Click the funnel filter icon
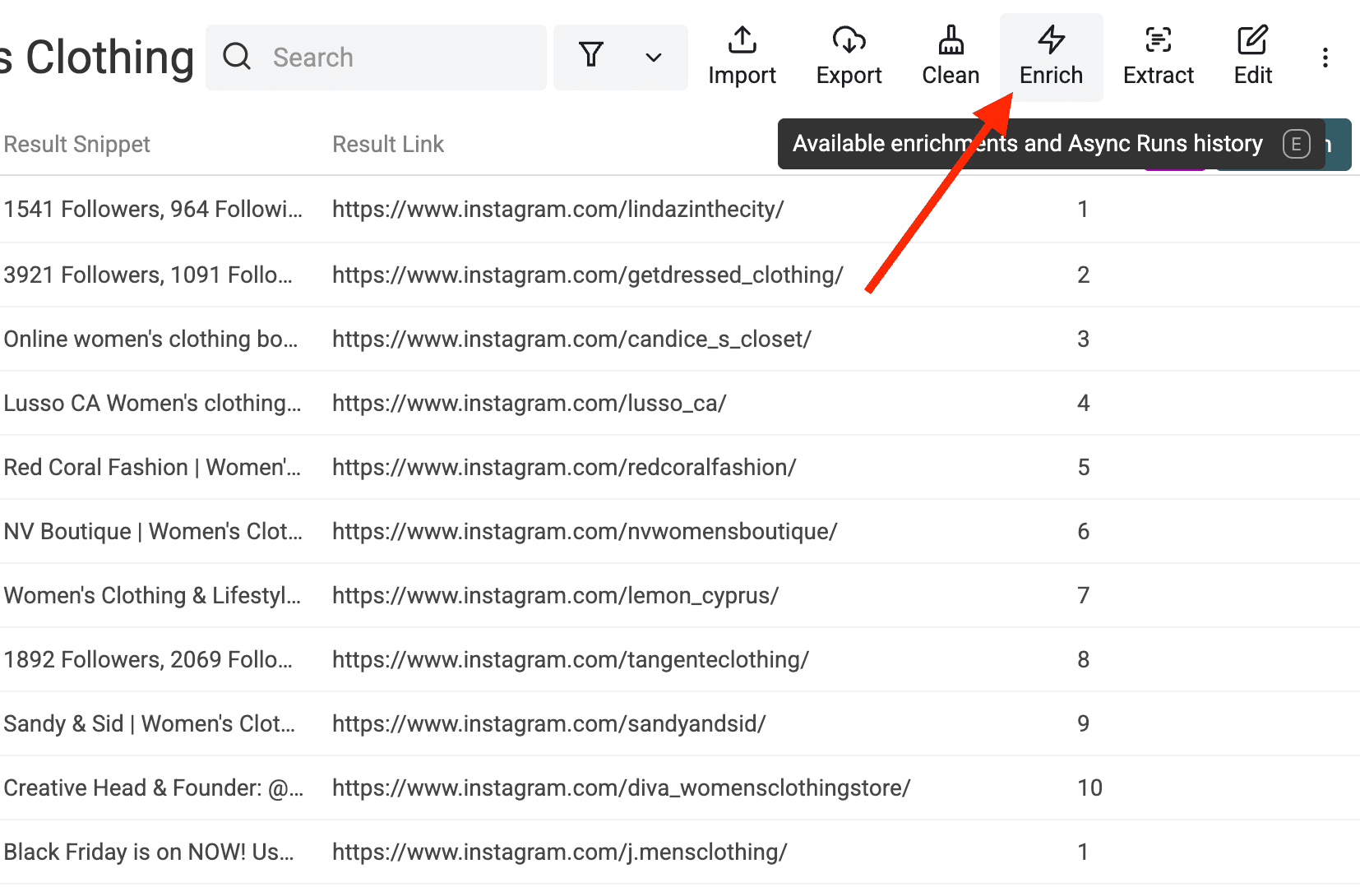This screenshot has width=1360, height=896. (591, 56)
